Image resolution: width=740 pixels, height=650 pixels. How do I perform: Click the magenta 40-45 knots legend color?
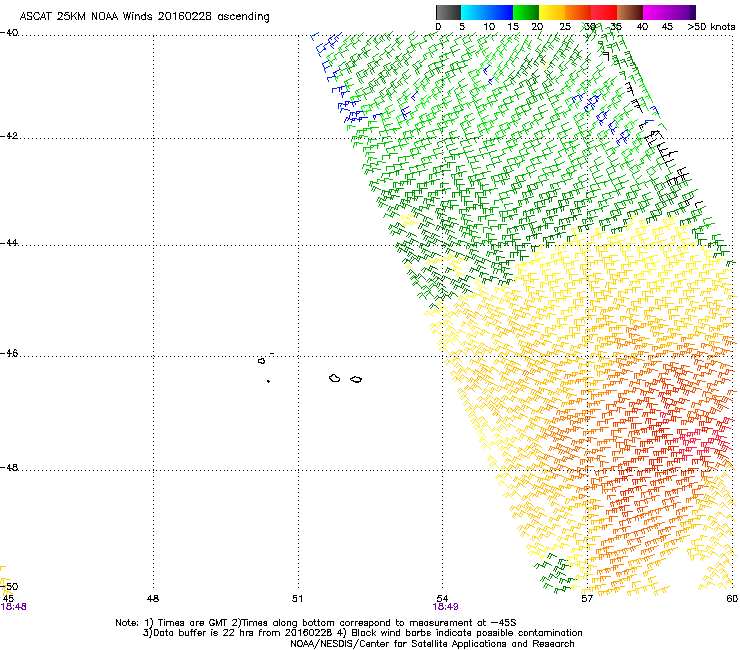tap(656, 12)
